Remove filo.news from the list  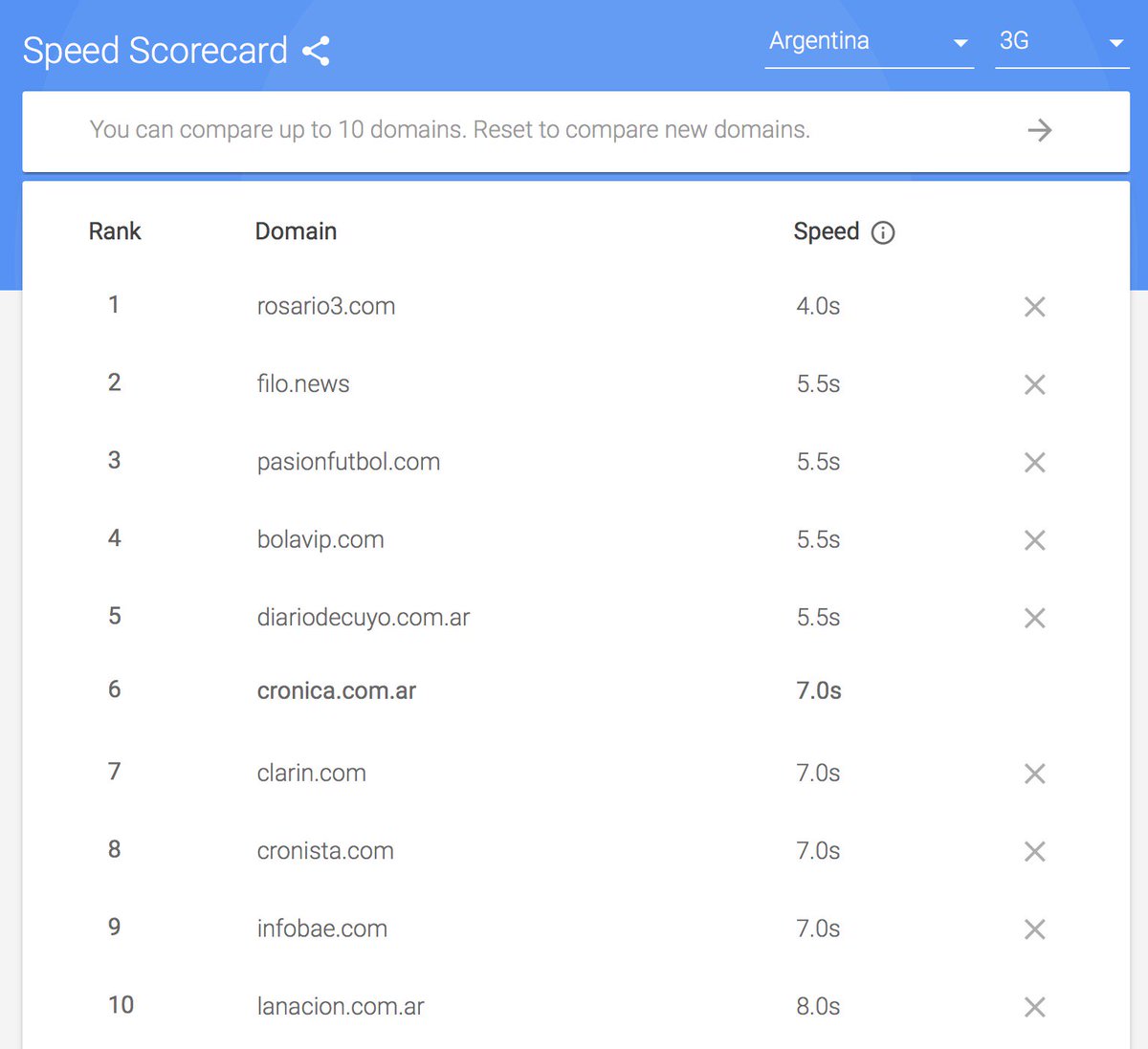tap(1034, 384)
